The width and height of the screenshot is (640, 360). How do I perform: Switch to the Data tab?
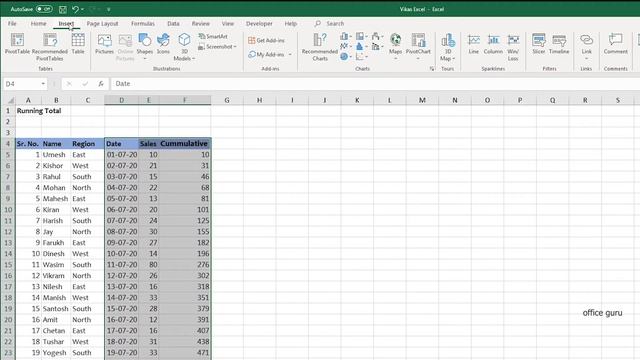(x=173, y=24)
